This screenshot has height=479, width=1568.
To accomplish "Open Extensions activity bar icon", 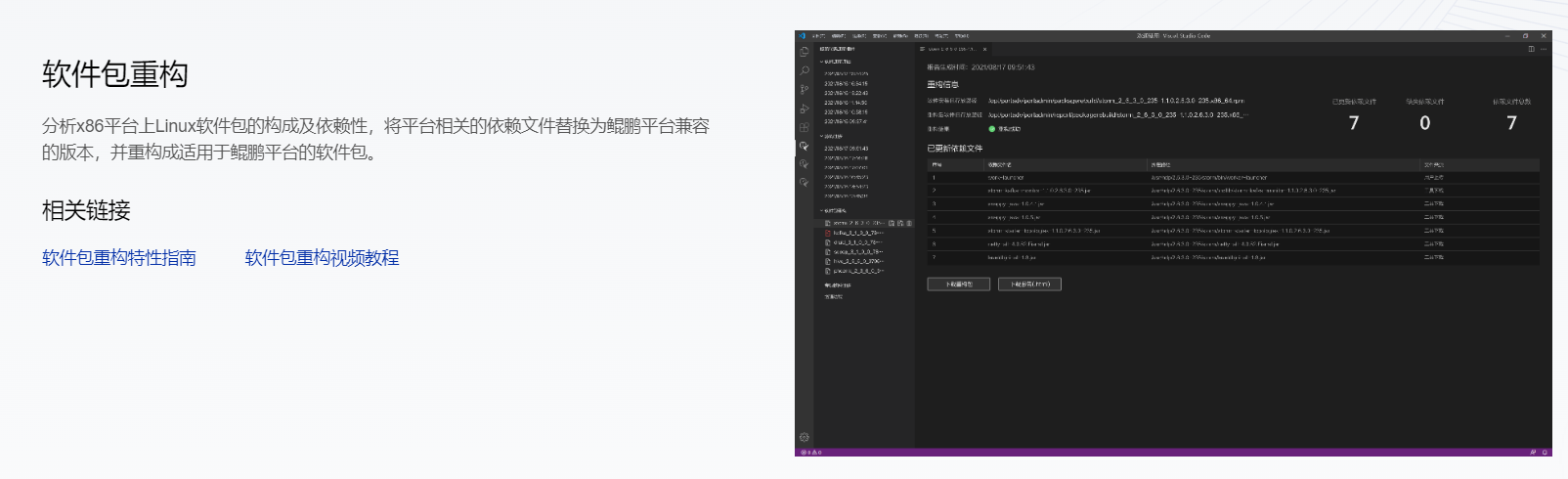I will [x=804, y=127].
